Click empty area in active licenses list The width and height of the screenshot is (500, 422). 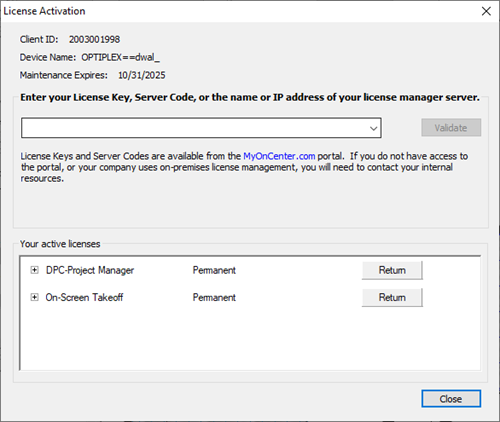coord(250,338)
